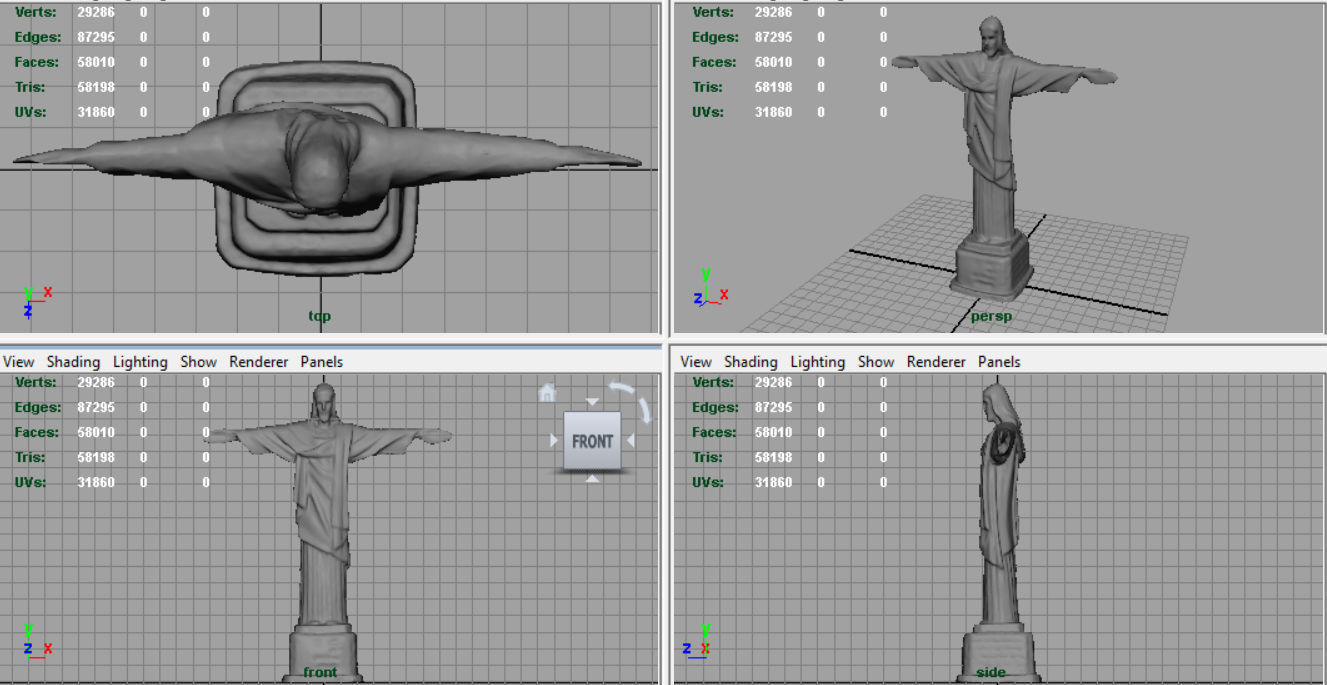Viewport: 1327px width, 685px height.
Task: Click the ViewCube right arrow triangle
Action: 631,440
